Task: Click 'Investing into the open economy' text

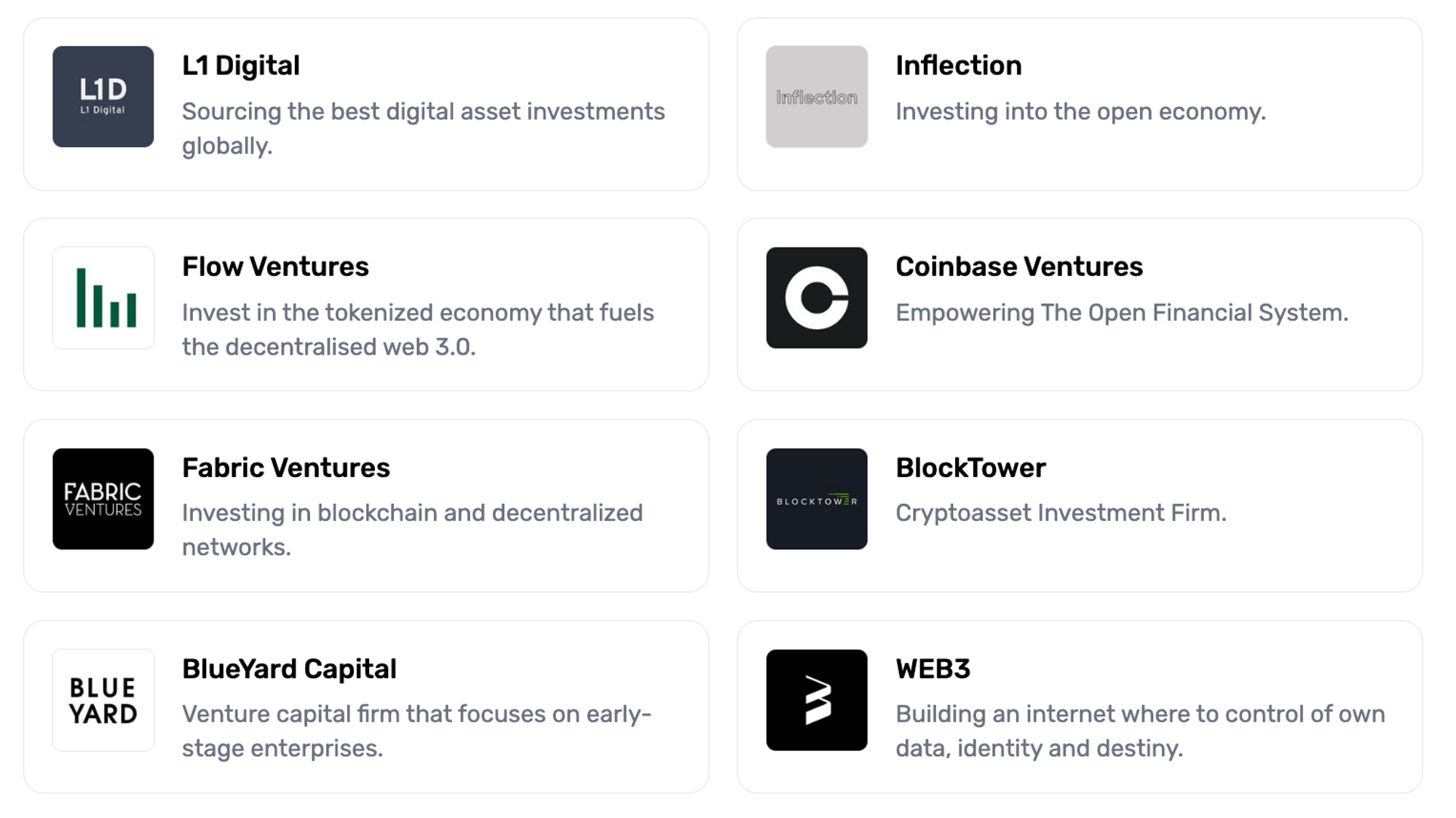Action: click(1080, 112)
